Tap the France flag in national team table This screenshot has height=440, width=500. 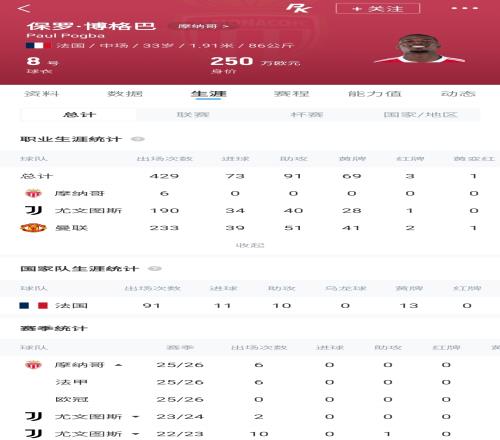[33, 305]
